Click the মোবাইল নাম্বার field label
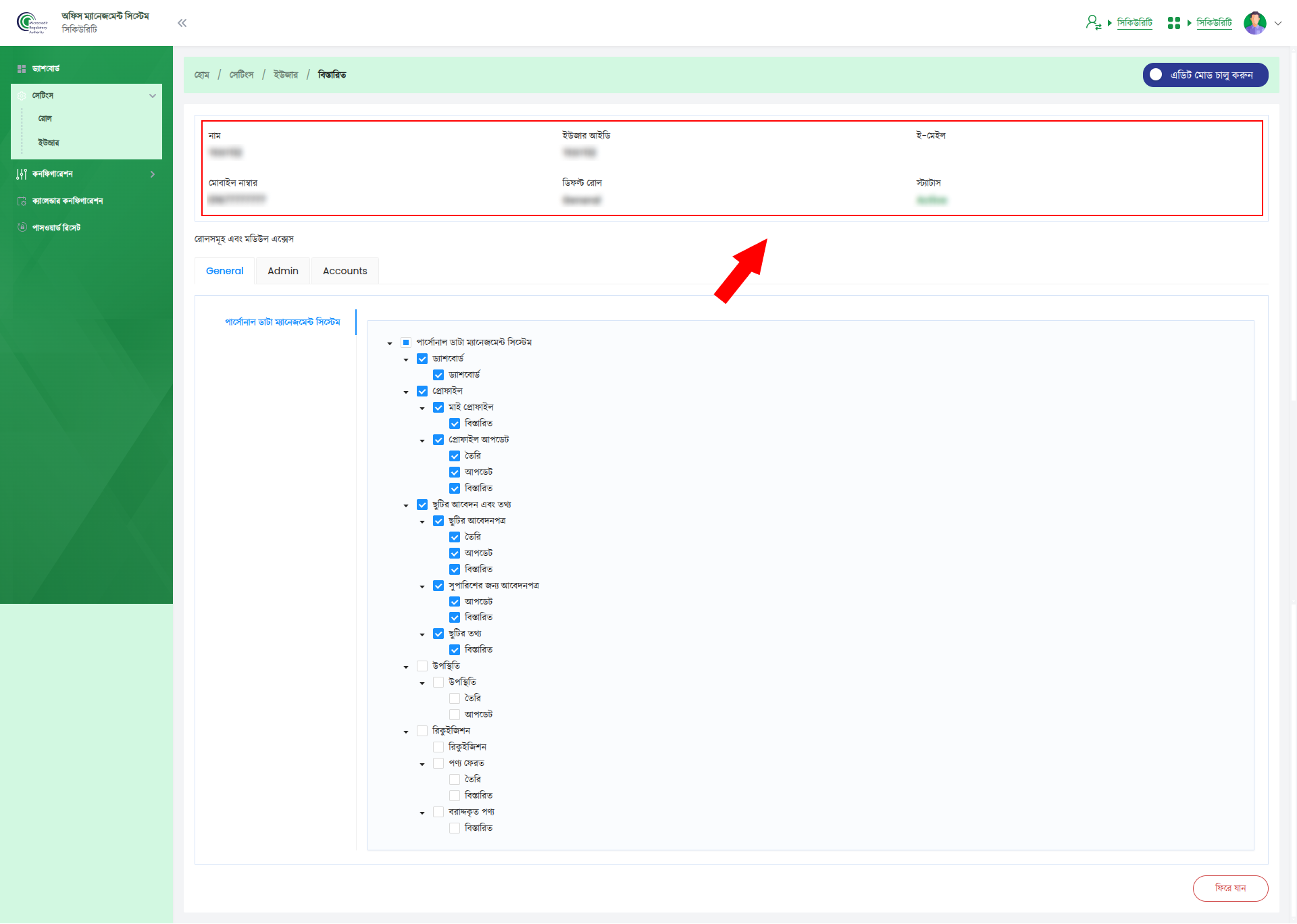This screenshot has height=924, width=1297. point(232,183)
